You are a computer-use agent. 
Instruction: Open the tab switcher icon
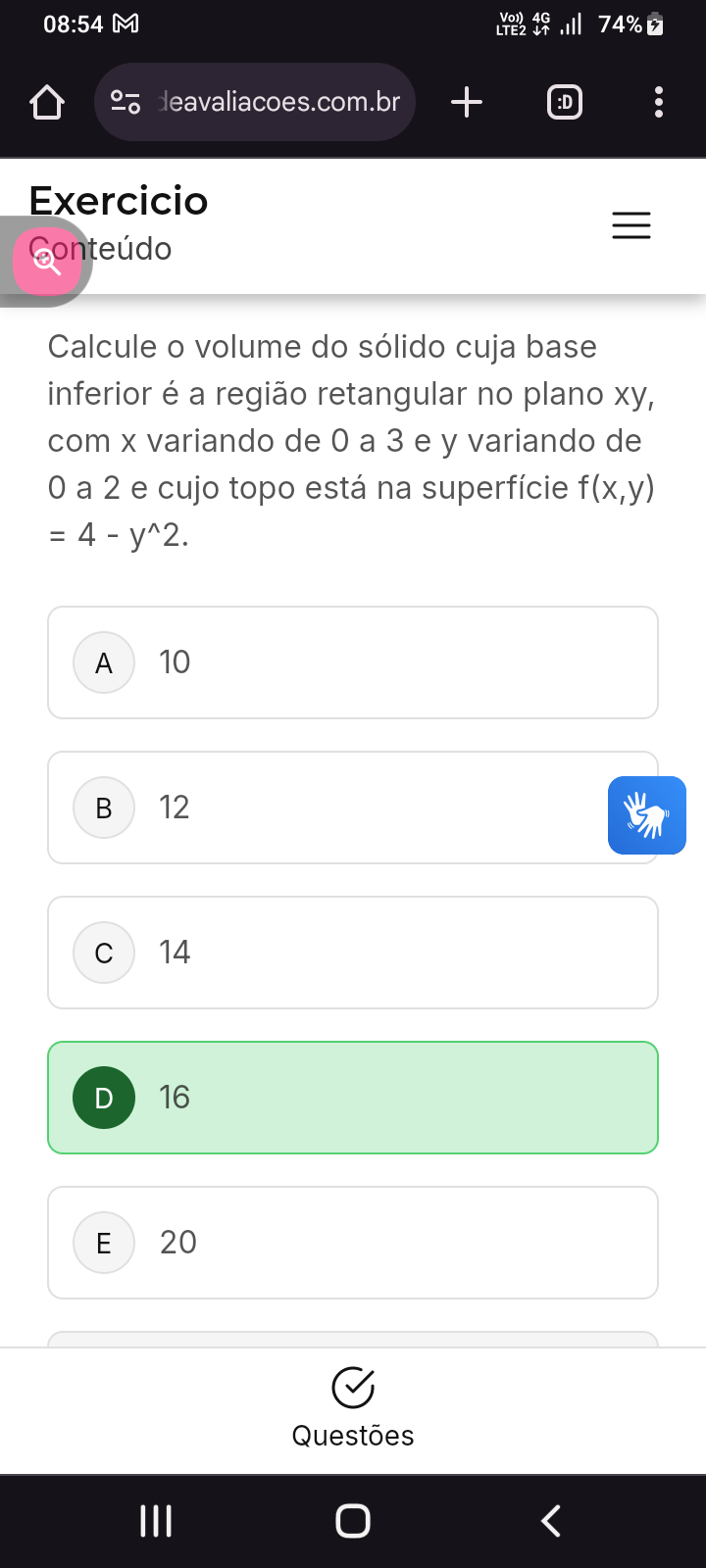click(564, 102)
